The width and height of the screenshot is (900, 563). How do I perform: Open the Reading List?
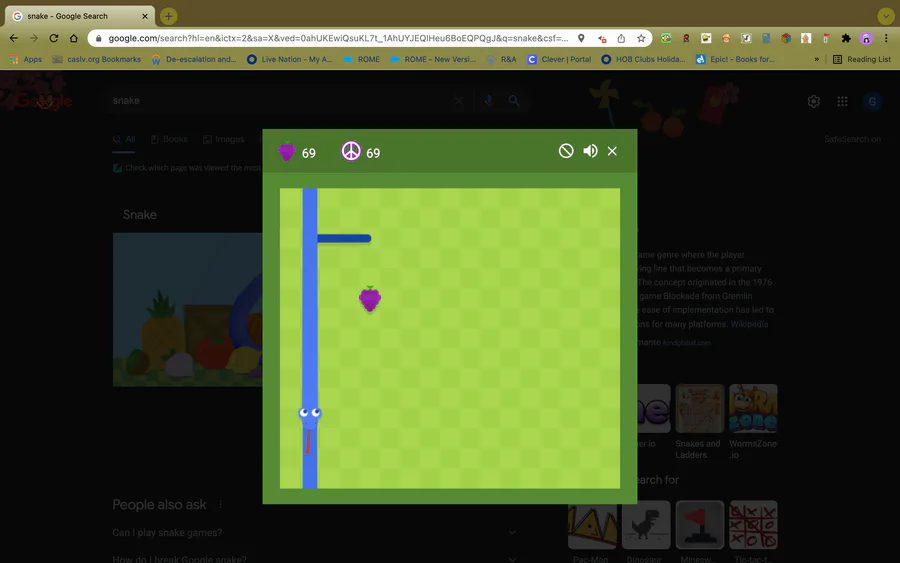(862, 59)
